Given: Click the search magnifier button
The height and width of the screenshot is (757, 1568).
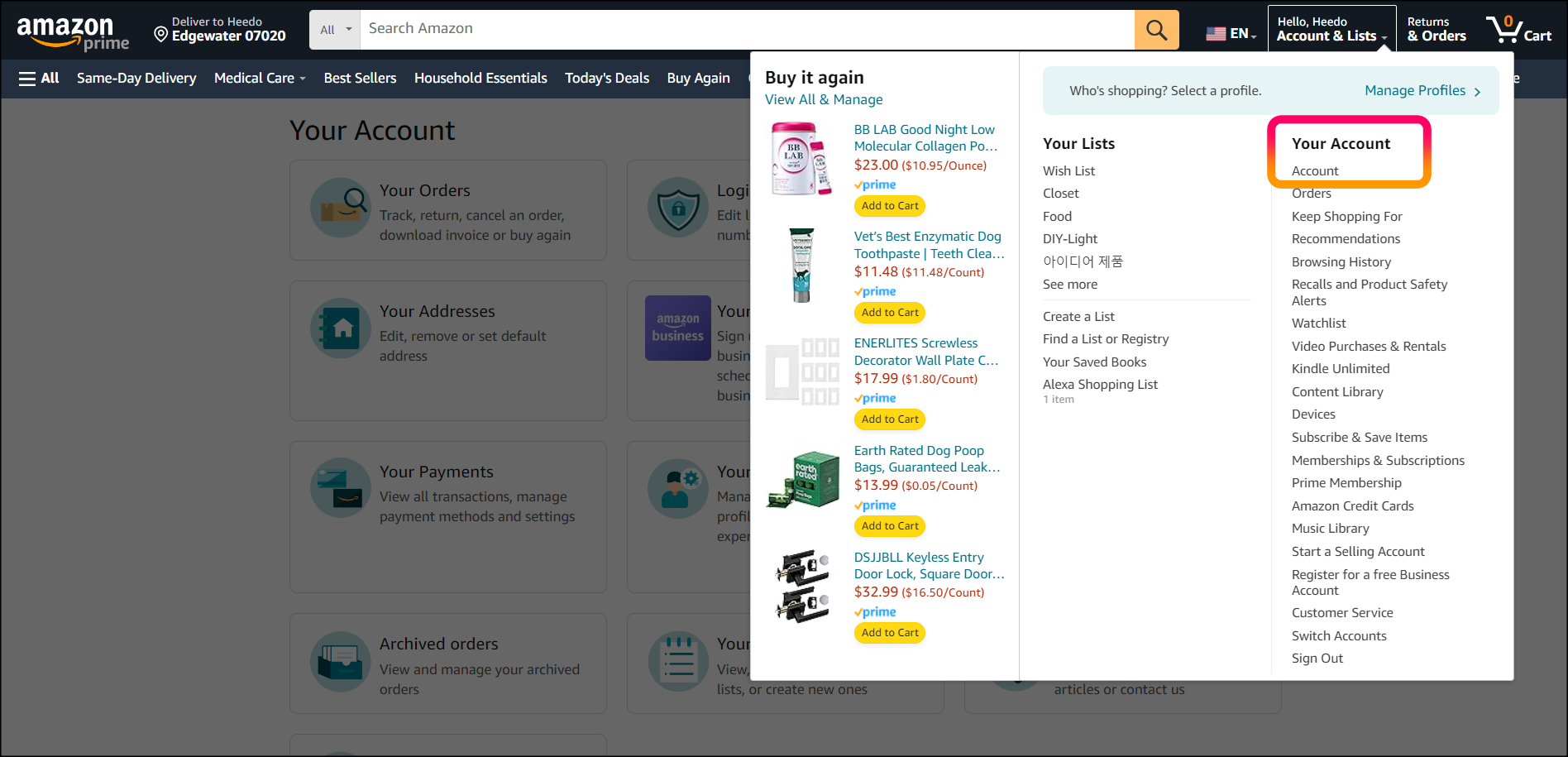Looking at the screenshot, I should coord(1156,30).
